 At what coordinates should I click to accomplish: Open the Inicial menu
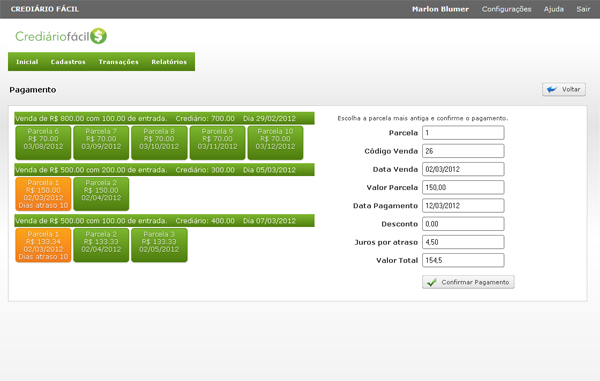click(27, 62)
